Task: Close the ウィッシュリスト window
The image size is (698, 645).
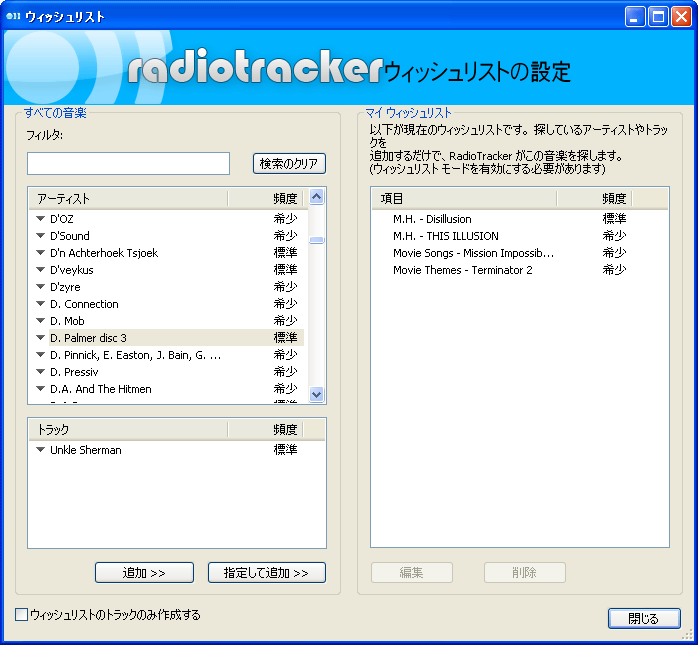Action: [681, 17]
